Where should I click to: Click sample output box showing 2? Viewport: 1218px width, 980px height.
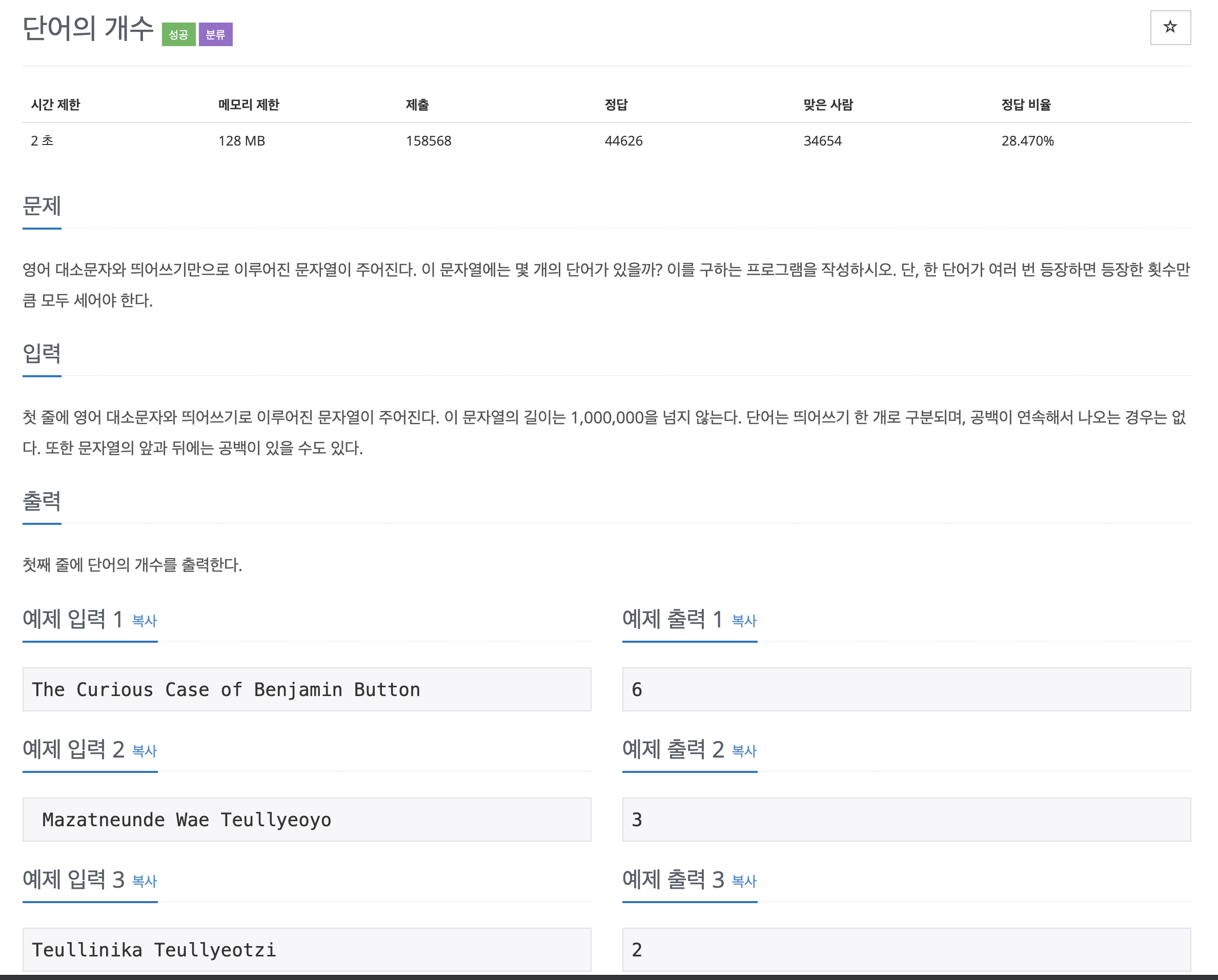pyautogui.click(x=906, y=949)
